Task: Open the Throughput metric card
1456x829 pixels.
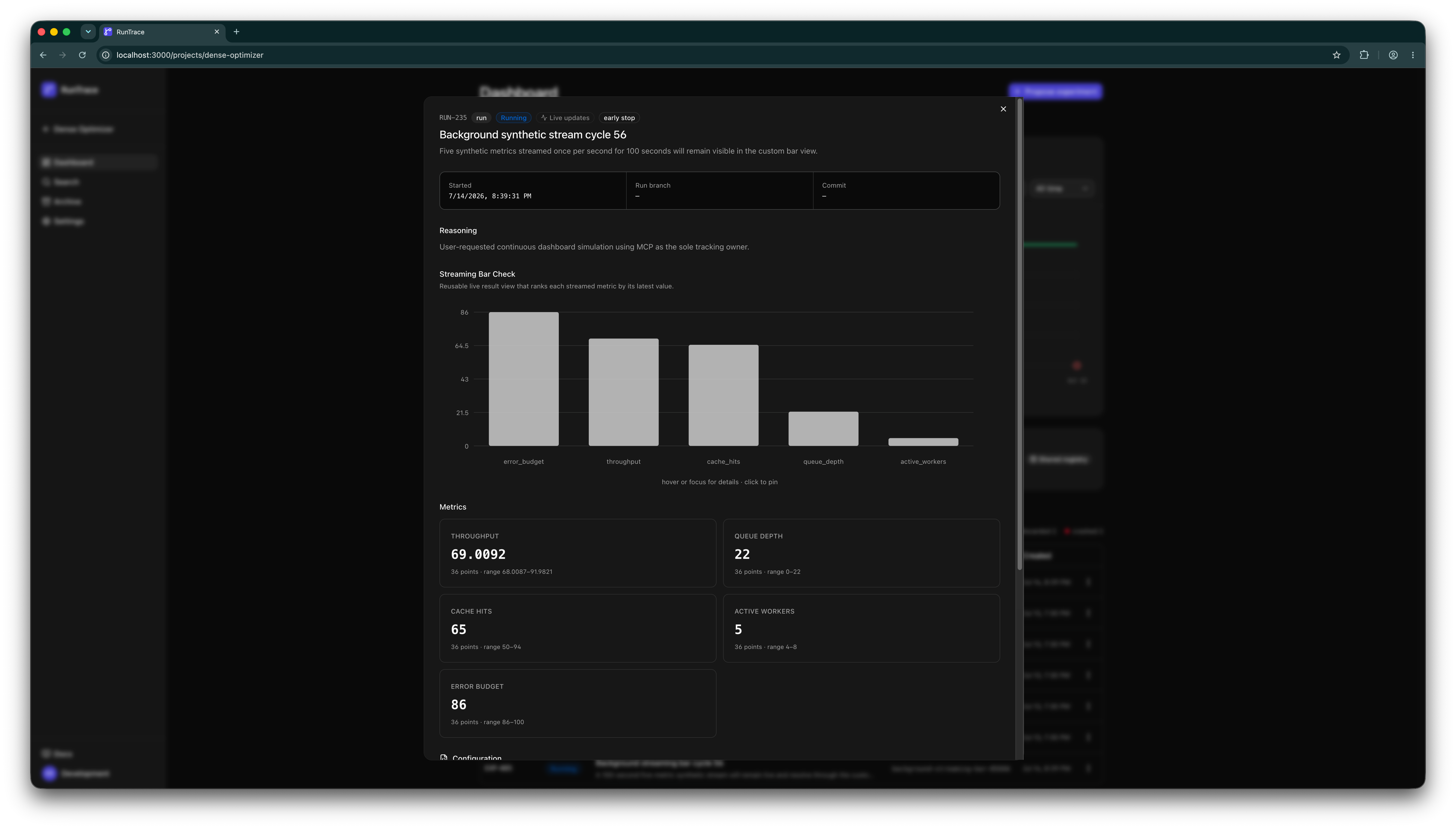Action: pyautogui.click(x=577, y=553)
